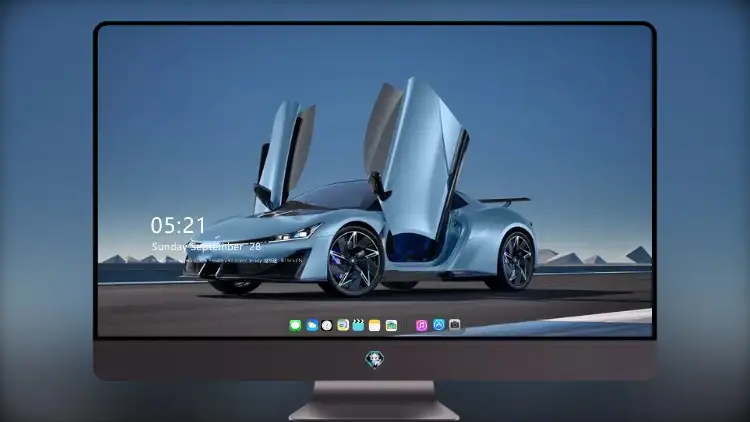
Task: Click the Sunday September 28 date text
Action: [x=206, y=247]
